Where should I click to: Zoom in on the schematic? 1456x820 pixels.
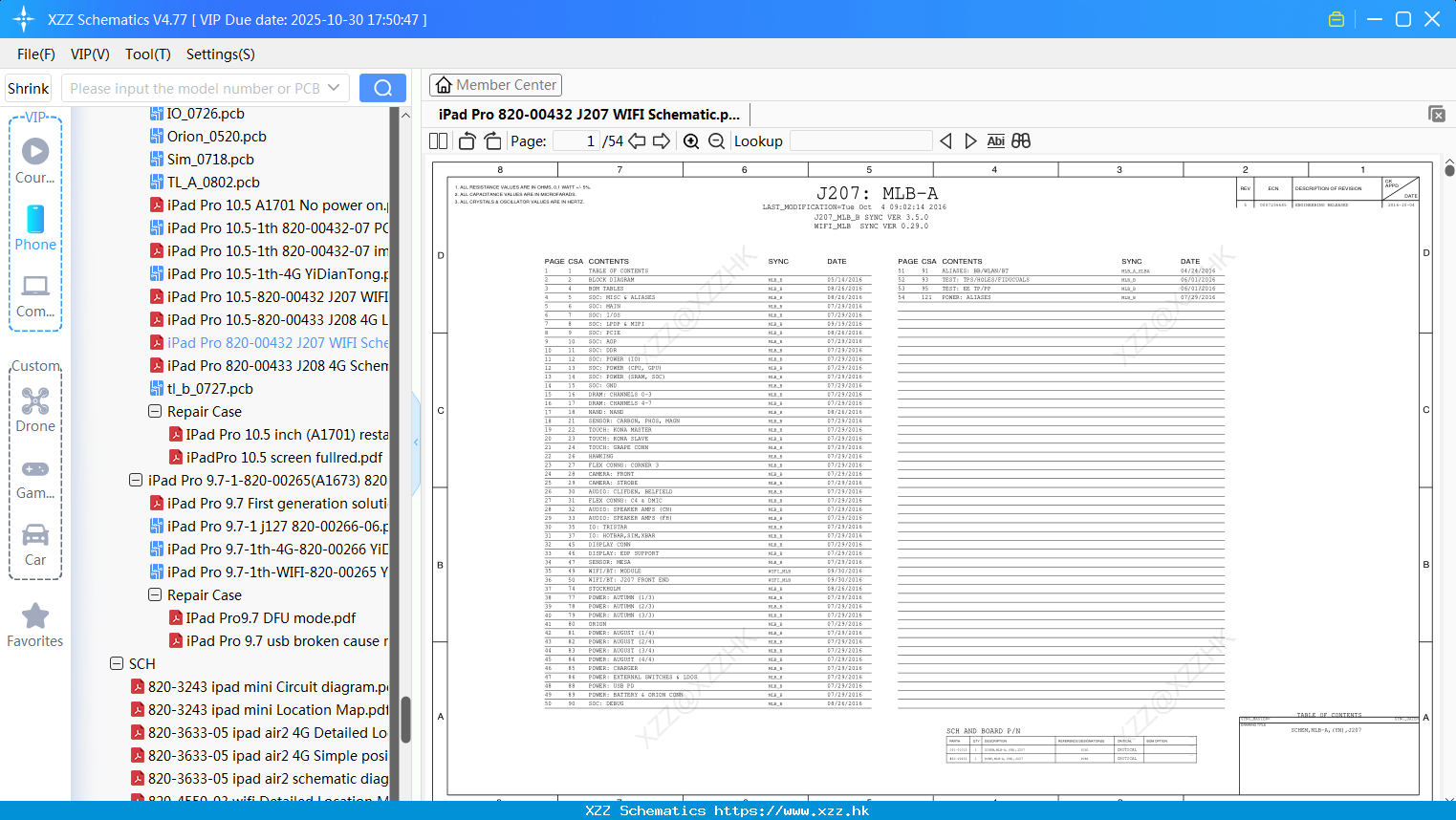[x=691, y=140]
